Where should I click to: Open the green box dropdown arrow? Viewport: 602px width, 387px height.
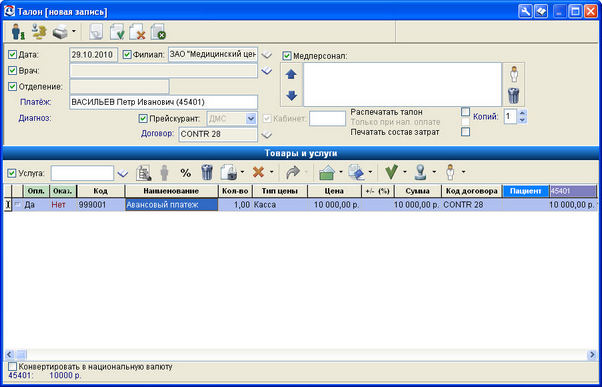coord(341,172)
